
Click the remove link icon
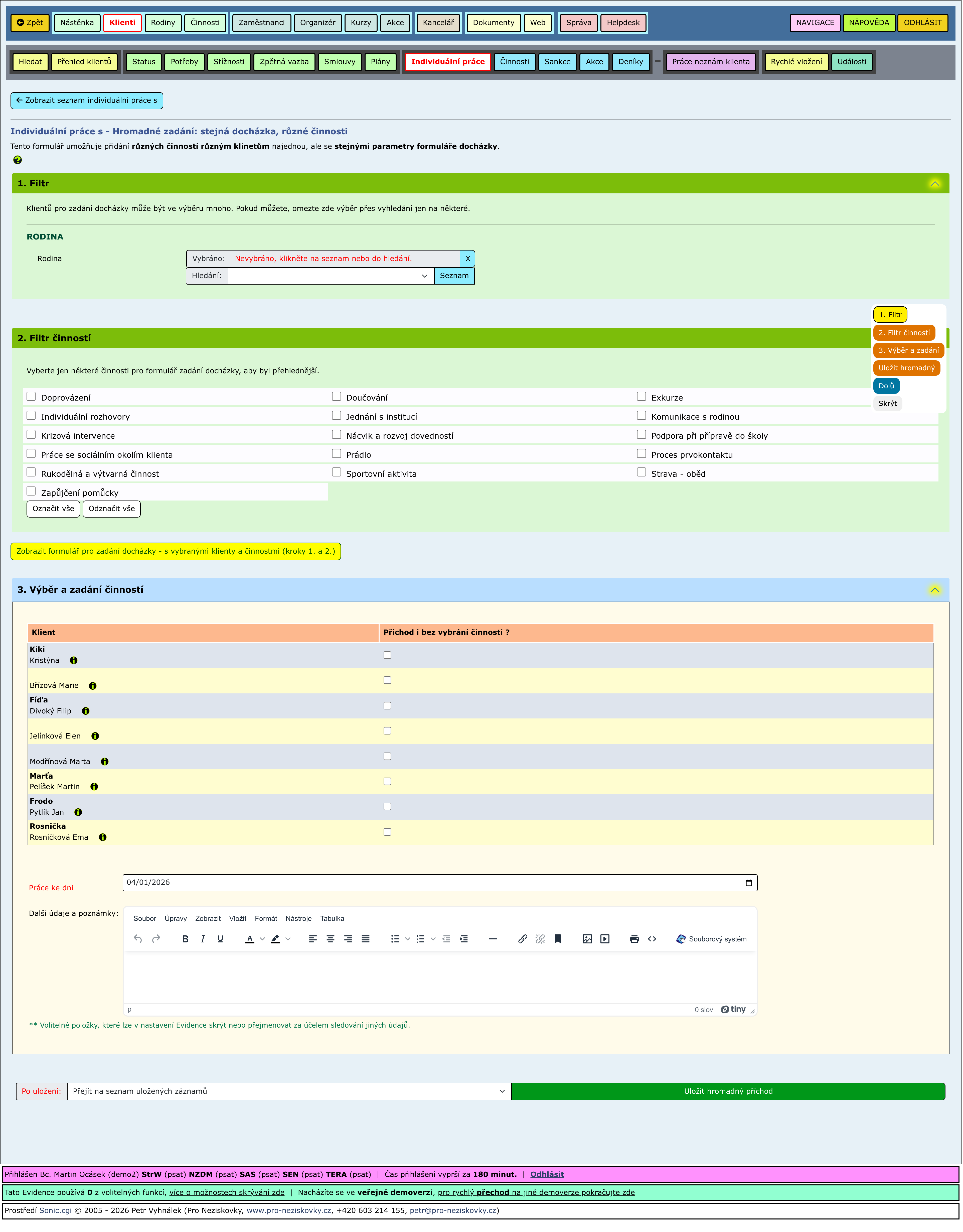(540, 939)
